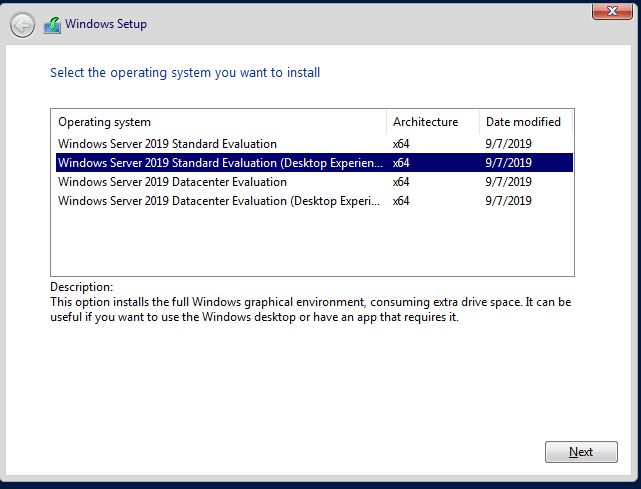
Task: Click the Description label
Action: 81,287
